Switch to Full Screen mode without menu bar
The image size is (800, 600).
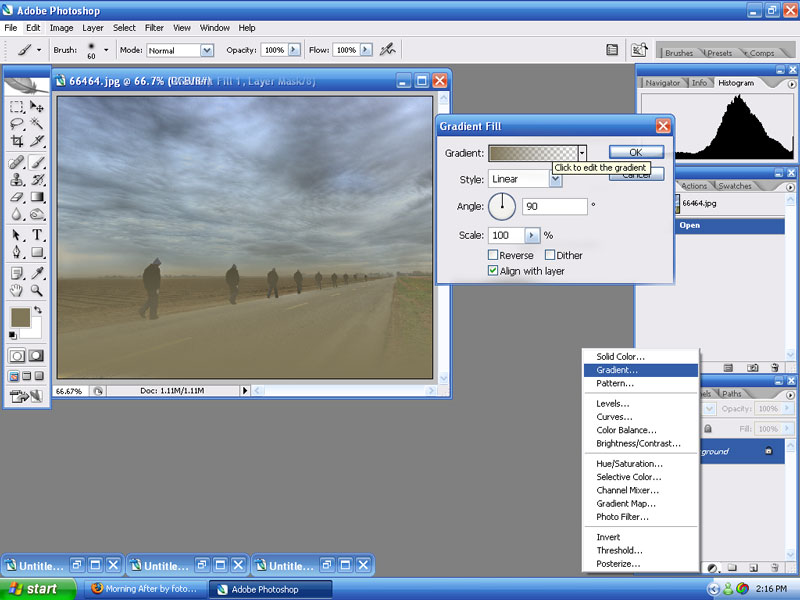click(x=39, y=376)
